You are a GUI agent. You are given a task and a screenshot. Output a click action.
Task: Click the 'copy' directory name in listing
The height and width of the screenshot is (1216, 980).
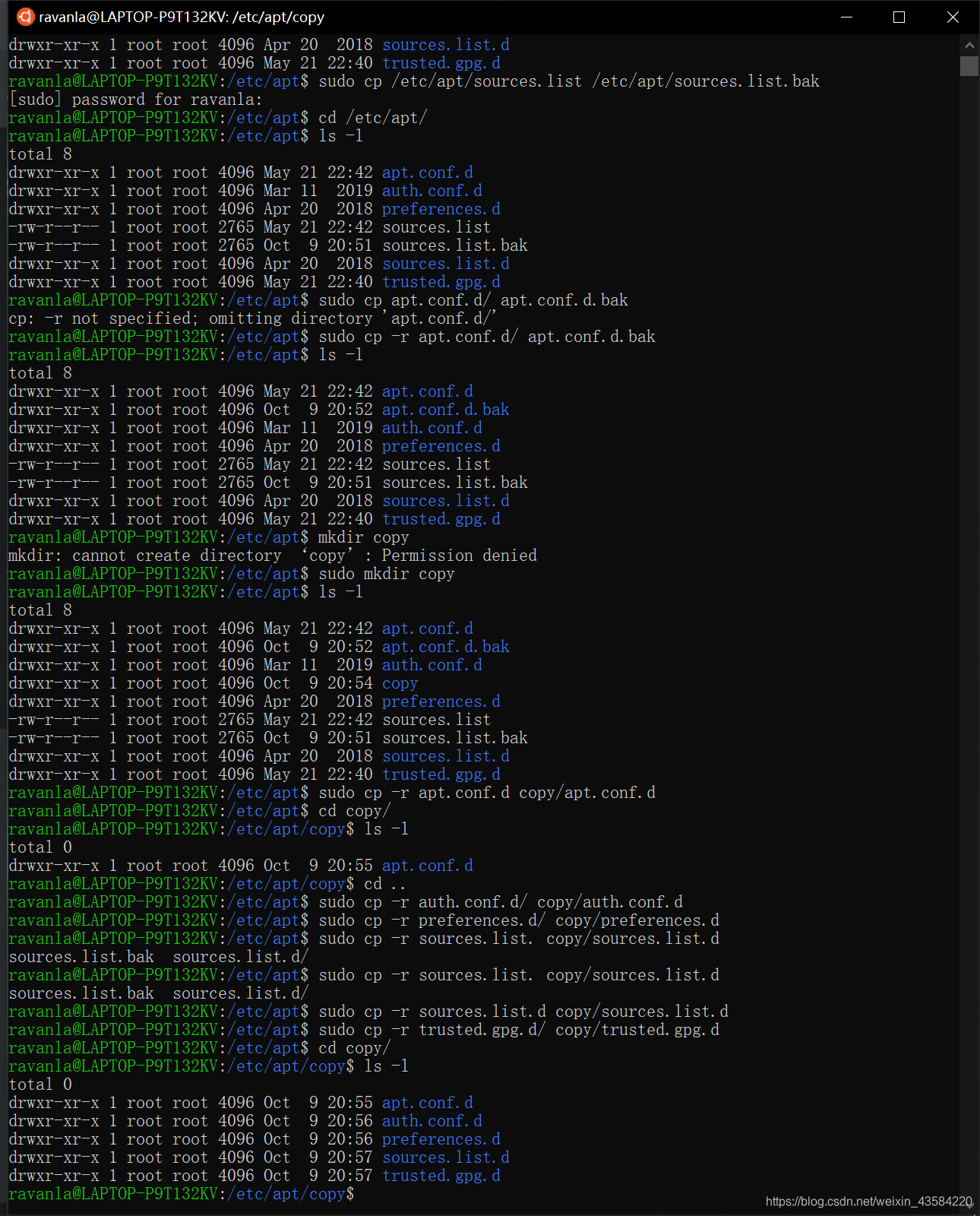coord(400,683)
